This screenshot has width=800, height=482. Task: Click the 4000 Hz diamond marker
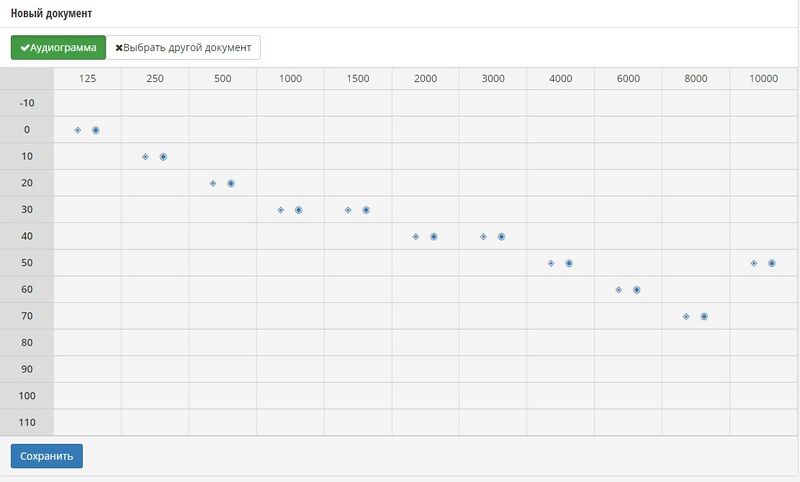click(x=551, y=263)
